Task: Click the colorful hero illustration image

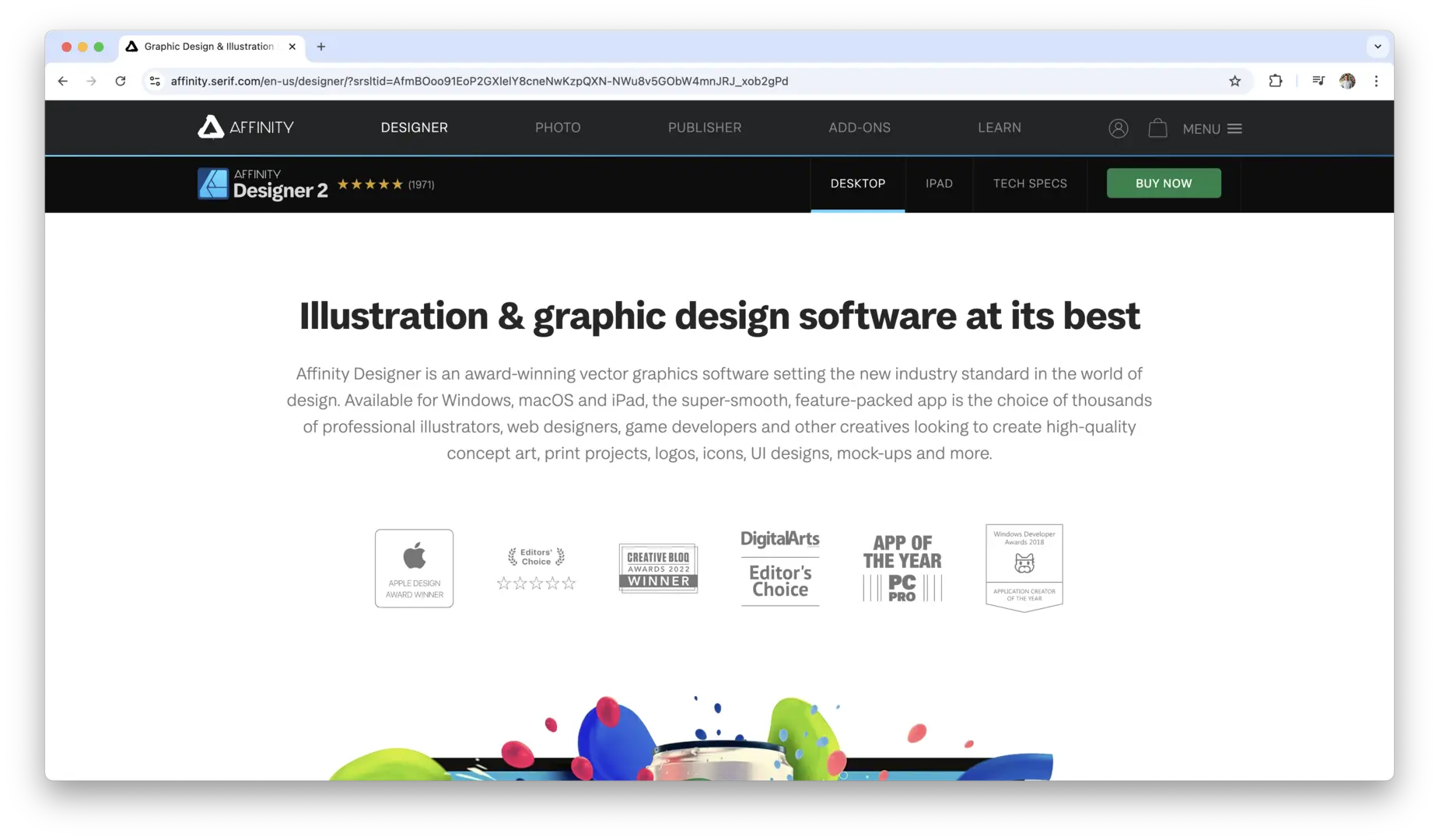Action: [x=691, y=737]
